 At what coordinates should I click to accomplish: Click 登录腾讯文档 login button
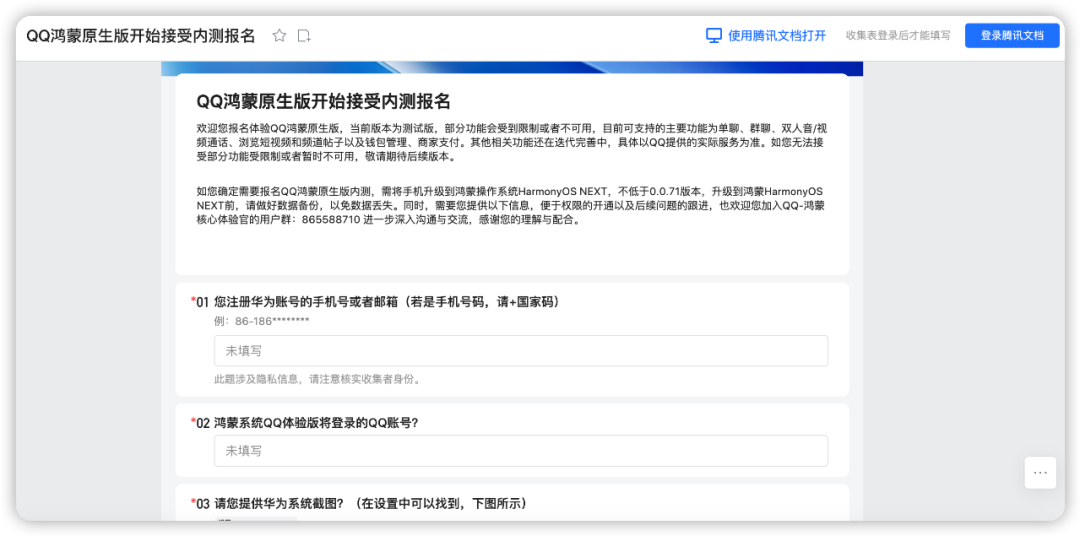click(x=1012, y=36)
